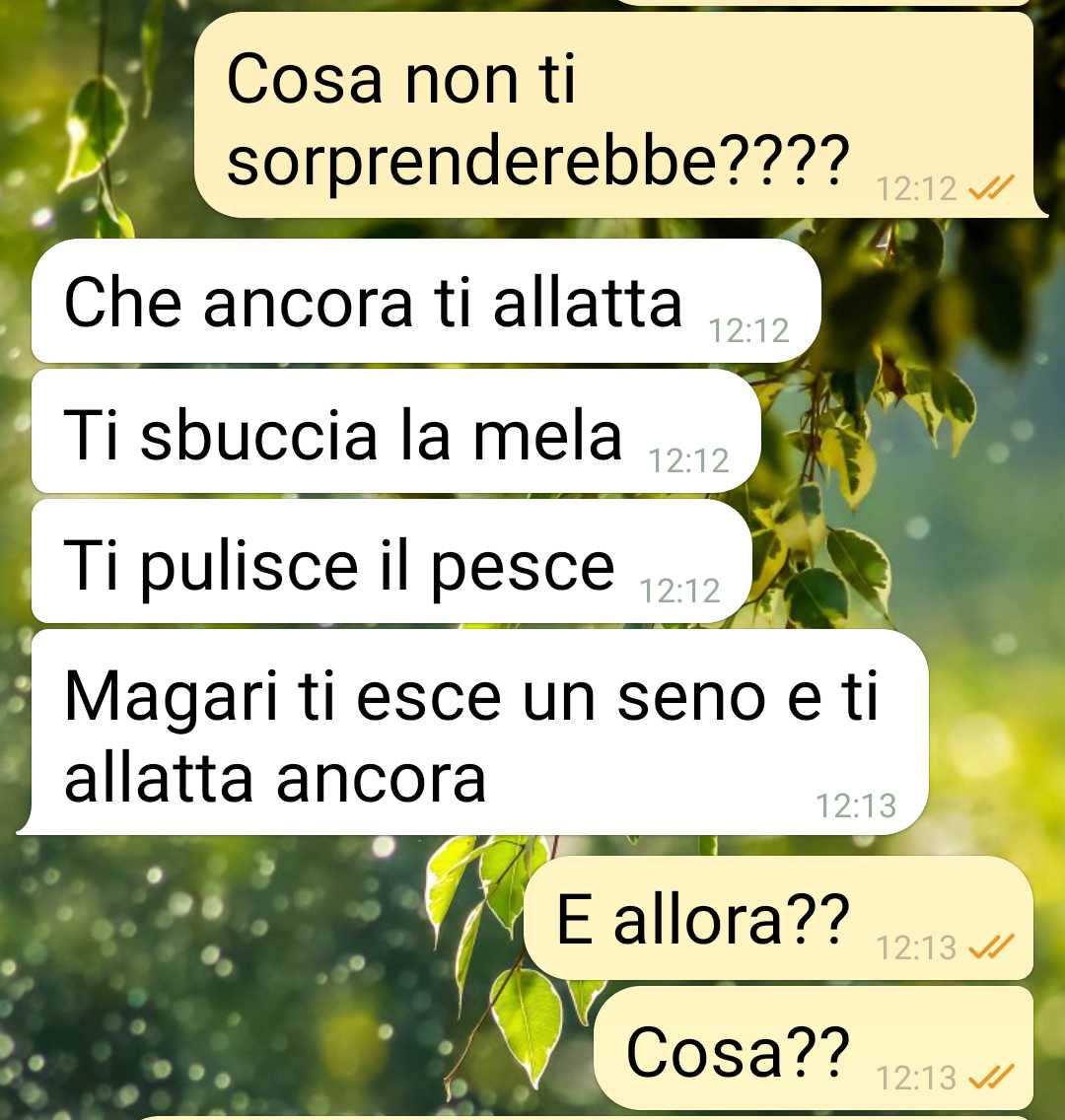Click the double-check ticks on "Cosa non ti sorprenderebbe????"

point(991,188)
